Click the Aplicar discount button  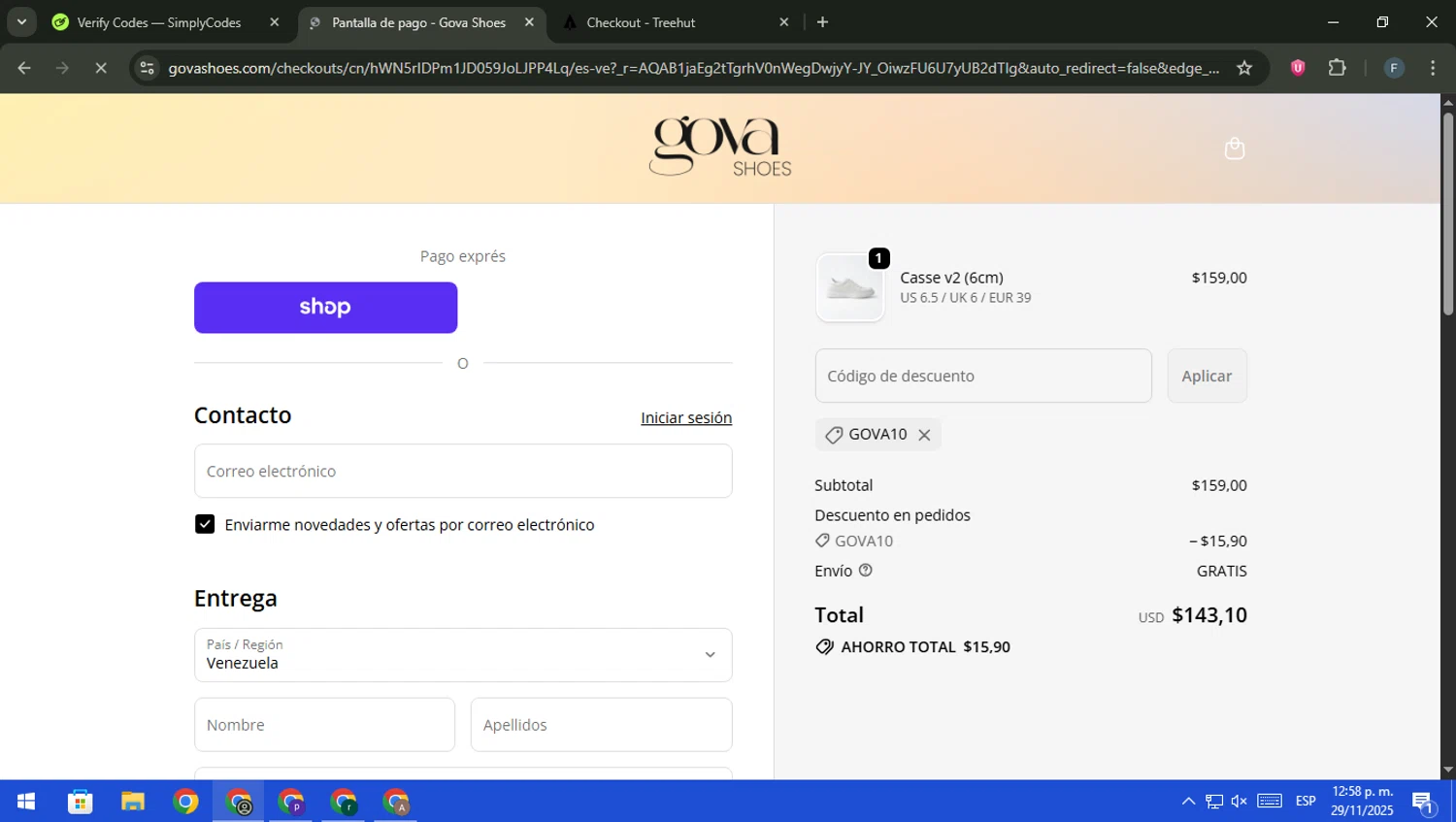[x=1207, y=376]
